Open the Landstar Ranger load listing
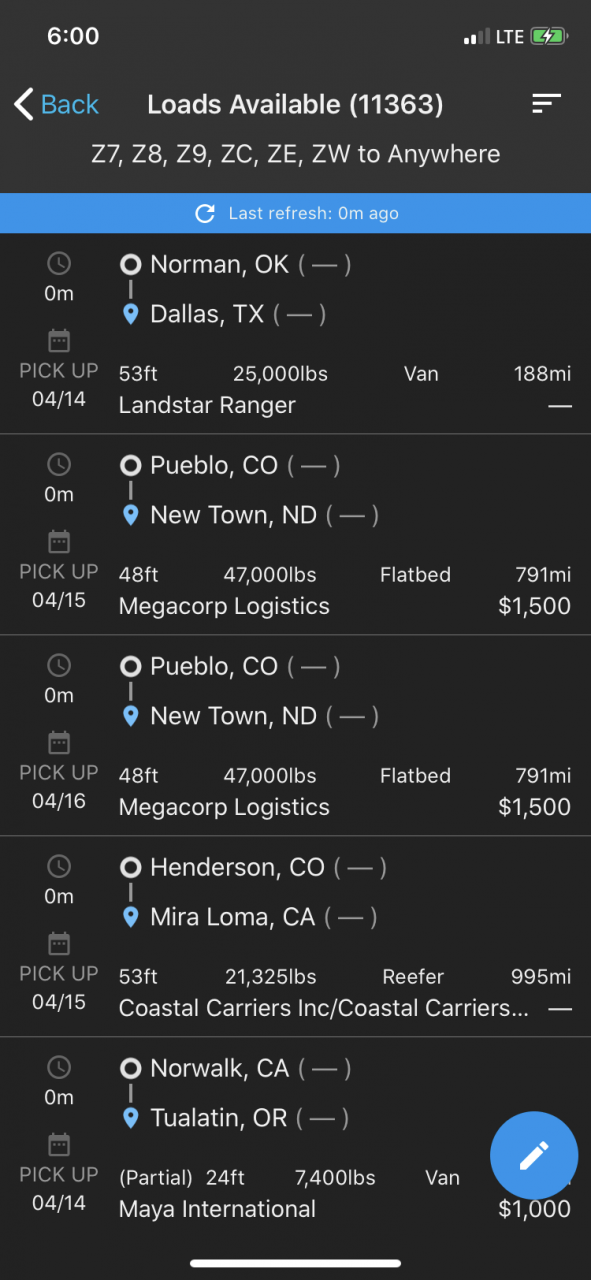Image resolution: width=591 pixels, height=1280 pixels. [295, 334]
